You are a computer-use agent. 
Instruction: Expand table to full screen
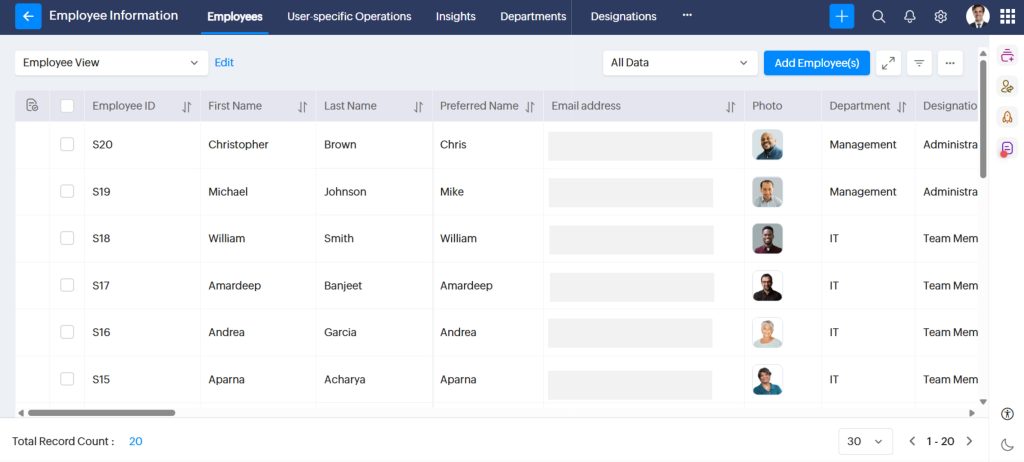point(888,63)
